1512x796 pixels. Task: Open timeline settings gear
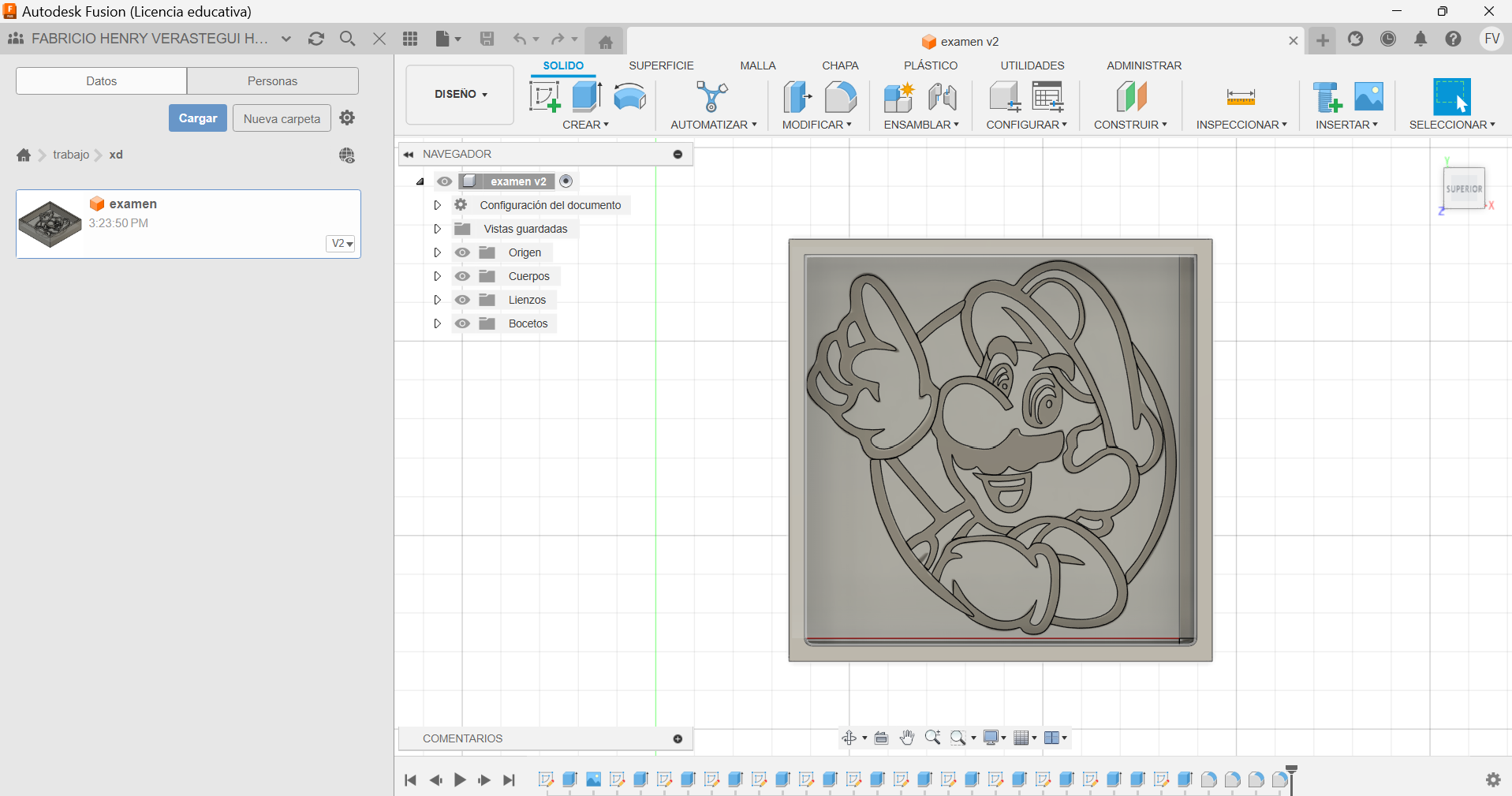1493,779
